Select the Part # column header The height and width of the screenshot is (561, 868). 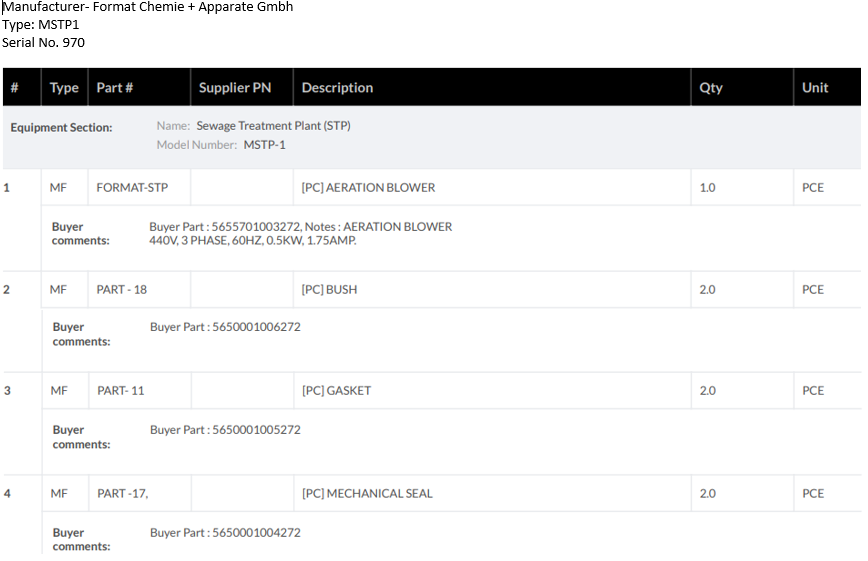[115, 88]
